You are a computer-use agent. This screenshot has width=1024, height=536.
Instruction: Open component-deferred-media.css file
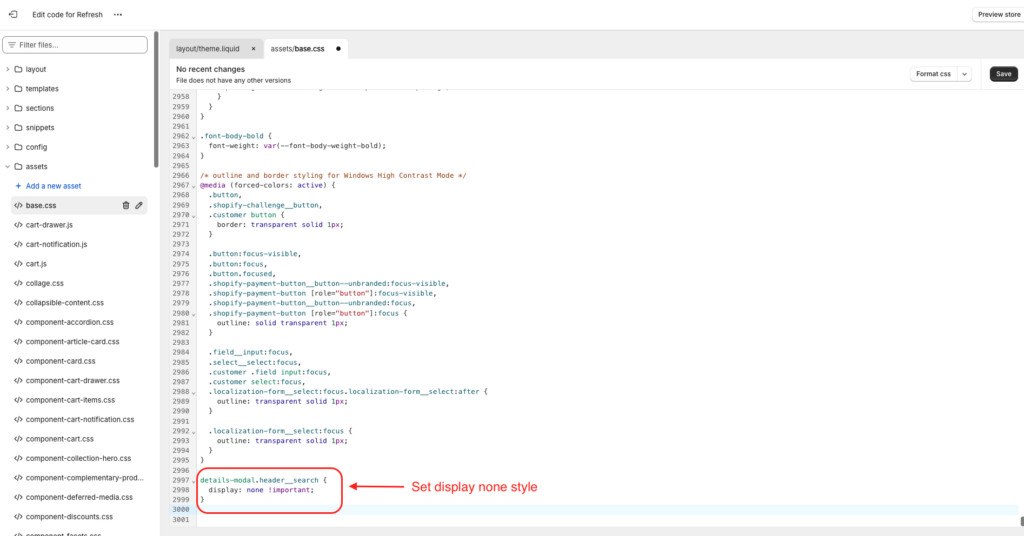(x=79, y=497)
